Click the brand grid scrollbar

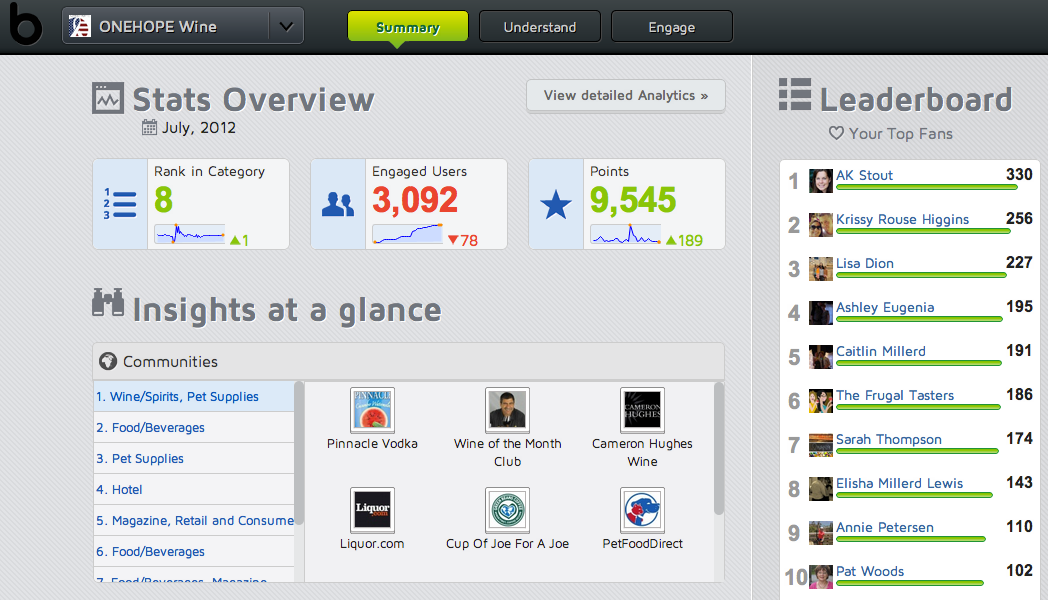[718, 448]
